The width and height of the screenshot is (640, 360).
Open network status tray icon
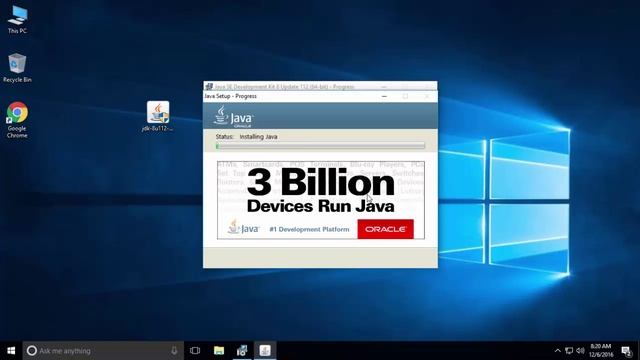click(x=569, y=351)
